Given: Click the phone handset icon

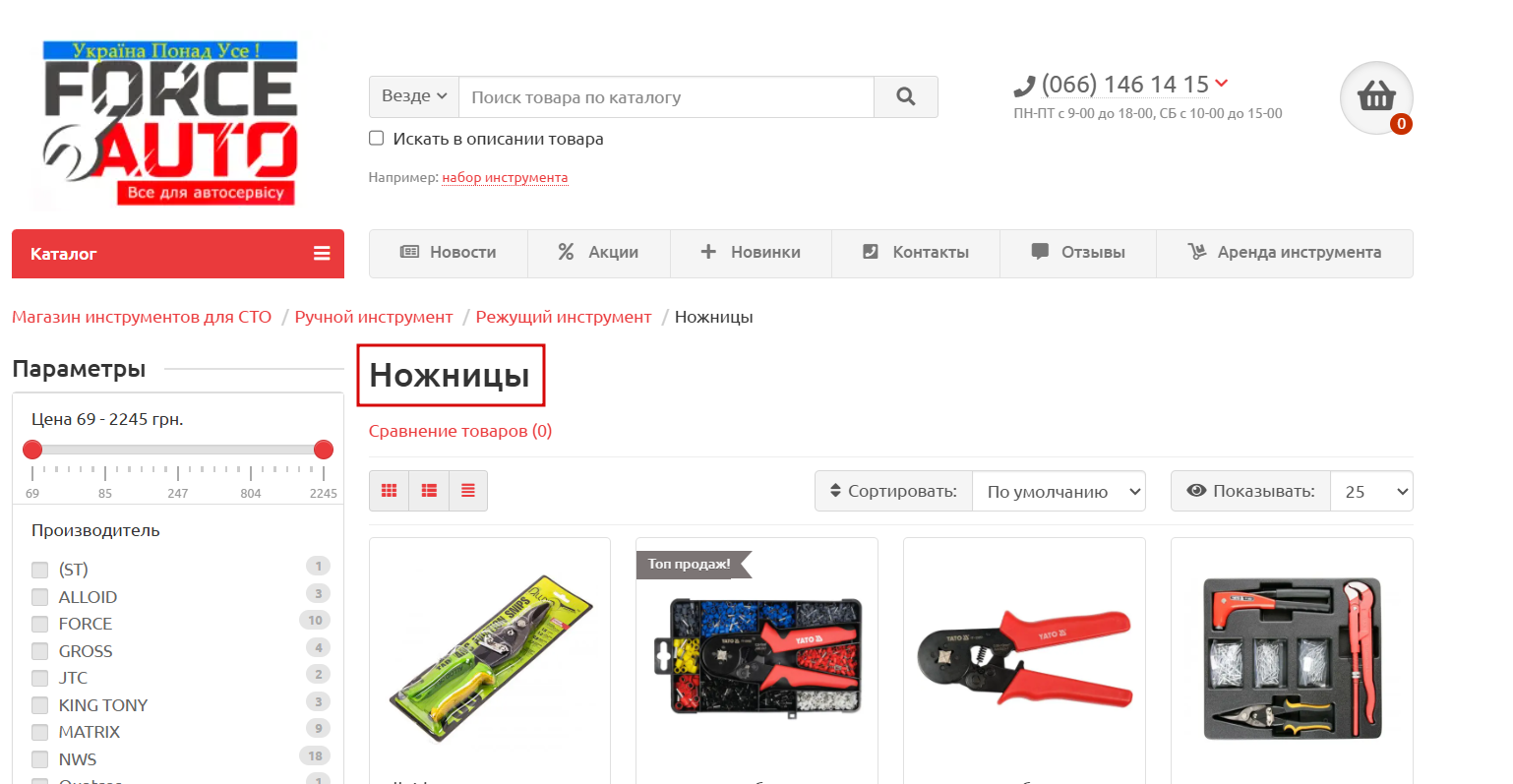Looking at the screenshot, I should point(1024,87).
